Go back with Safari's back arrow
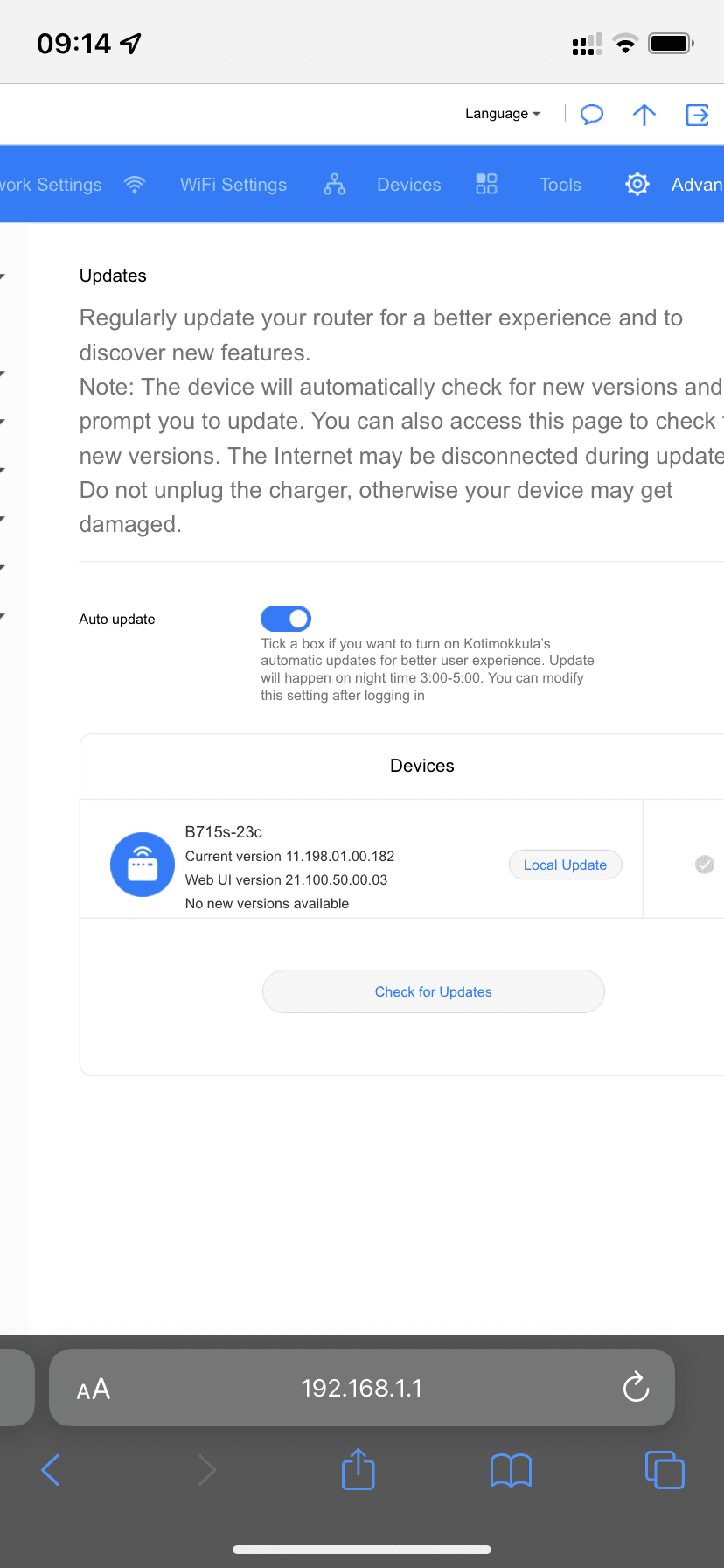This screenshot has height=1568, width=724. 51,1470
